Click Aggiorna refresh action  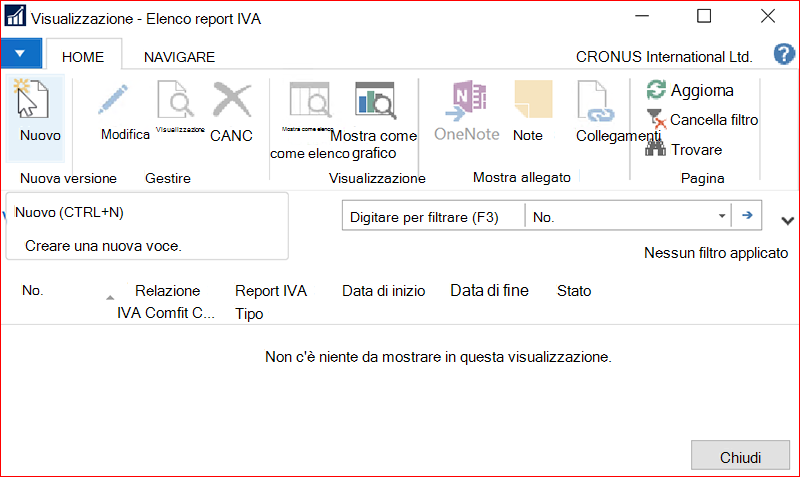(x=690, y=90)
